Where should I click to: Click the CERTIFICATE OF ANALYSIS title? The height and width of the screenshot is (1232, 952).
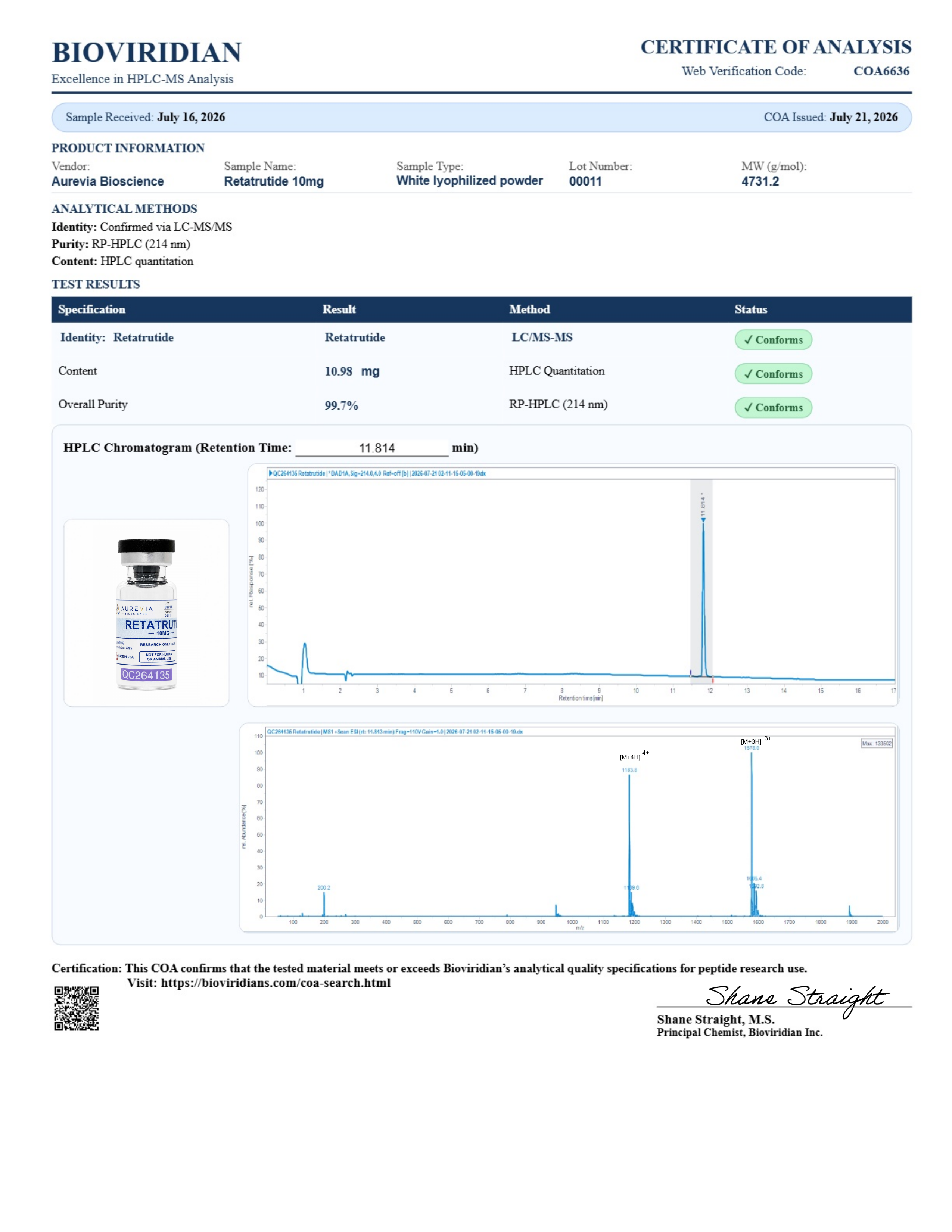point(776,47)
